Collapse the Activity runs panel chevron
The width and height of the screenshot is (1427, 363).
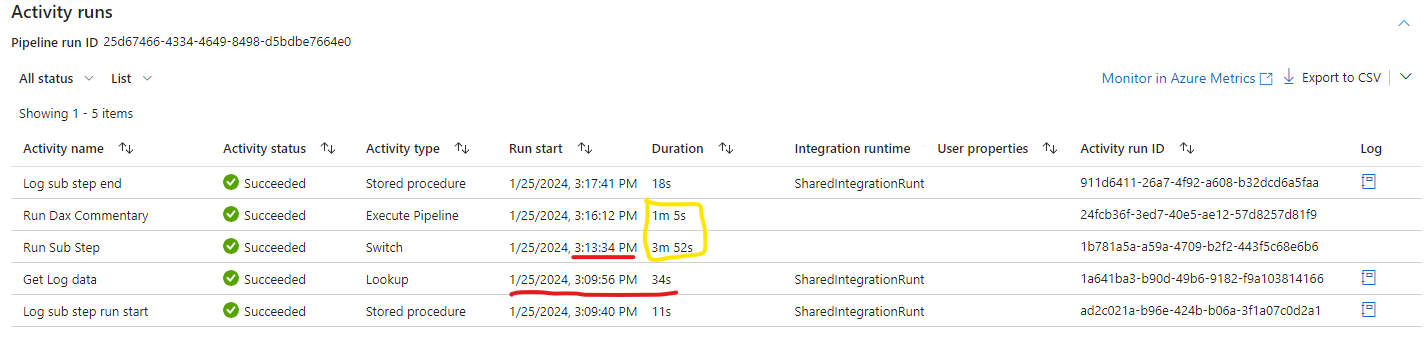click(x=1405, y=24)
